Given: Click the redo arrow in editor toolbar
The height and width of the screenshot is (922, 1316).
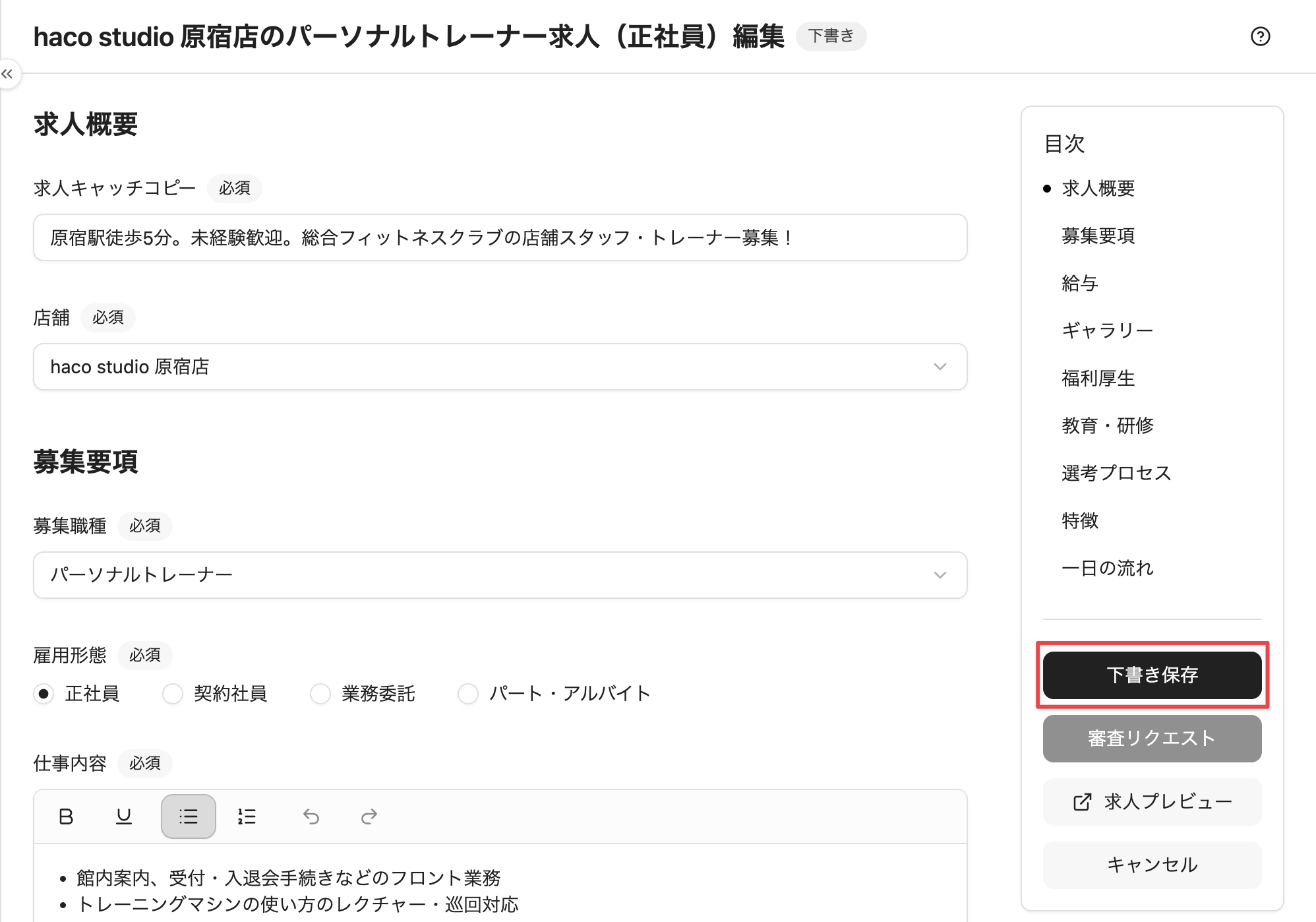Looking at the screenshot, I should (369, 816).
